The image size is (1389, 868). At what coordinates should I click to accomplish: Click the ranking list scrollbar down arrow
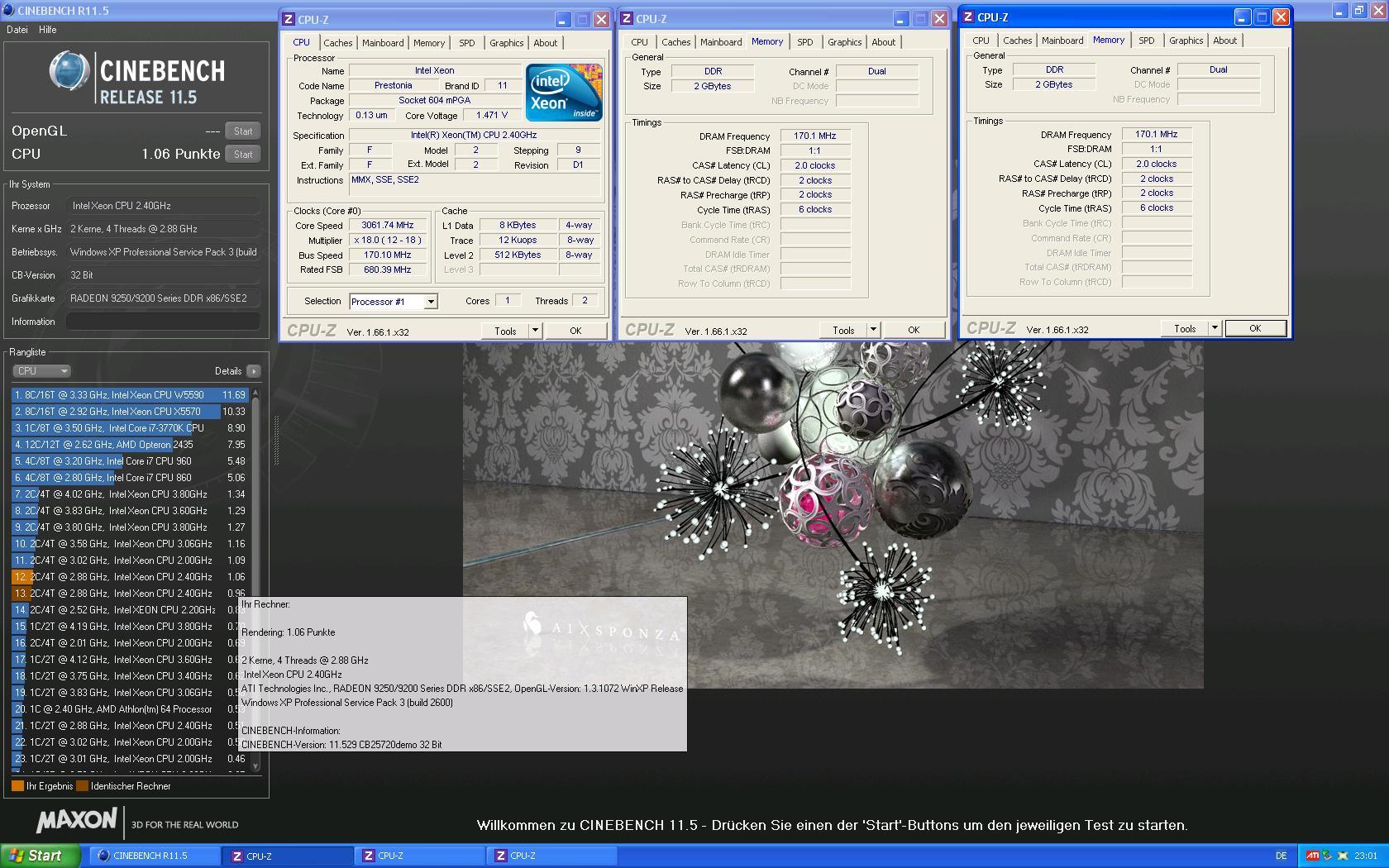coord(255,766)
